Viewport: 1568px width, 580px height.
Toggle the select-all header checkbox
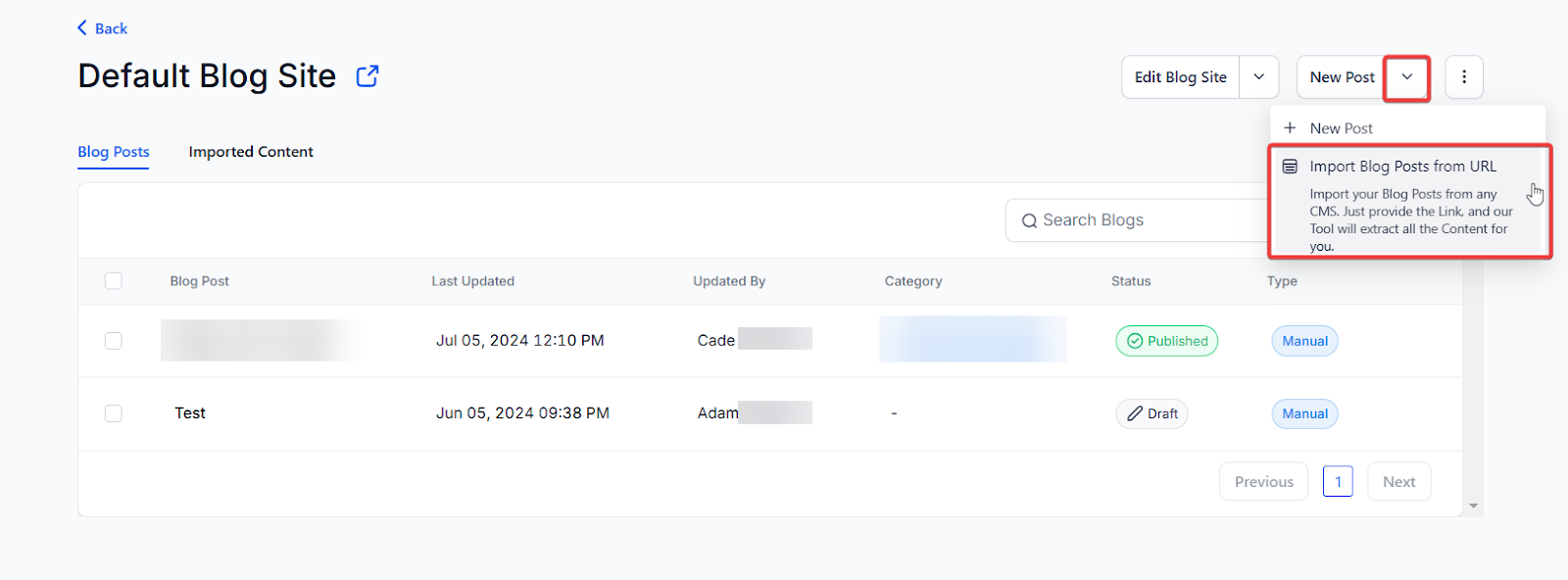pos(114,281)
